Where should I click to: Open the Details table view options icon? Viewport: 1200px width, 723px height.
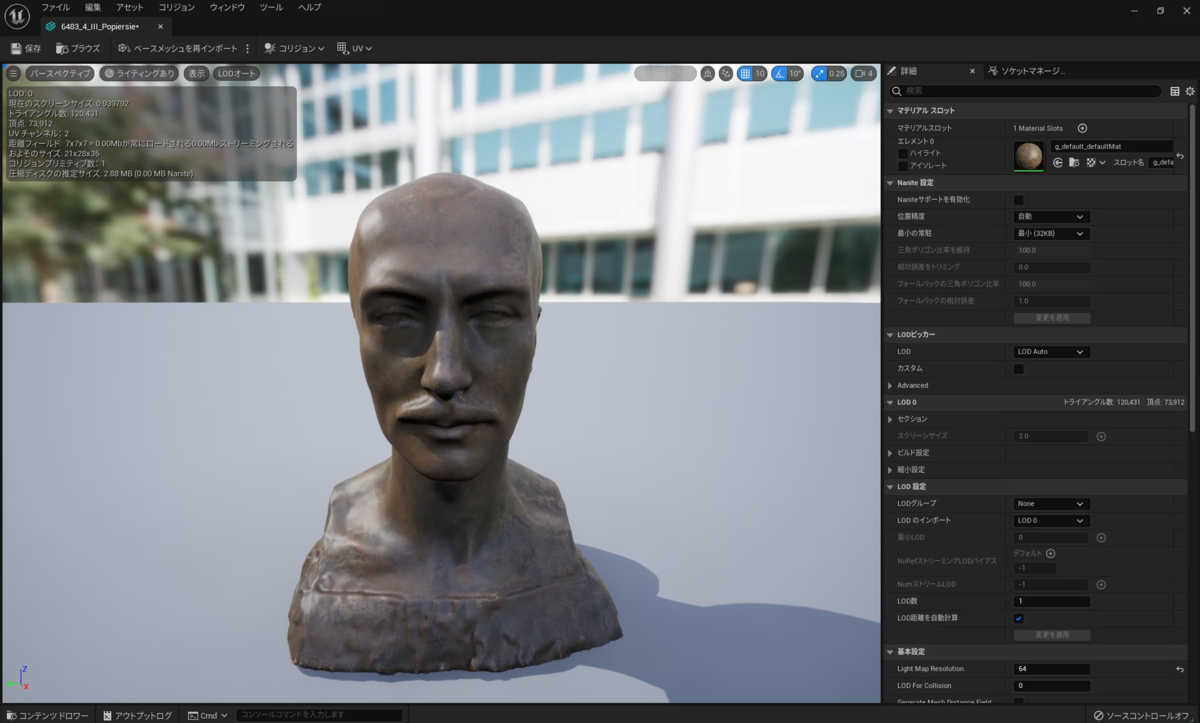(1175, 91)
